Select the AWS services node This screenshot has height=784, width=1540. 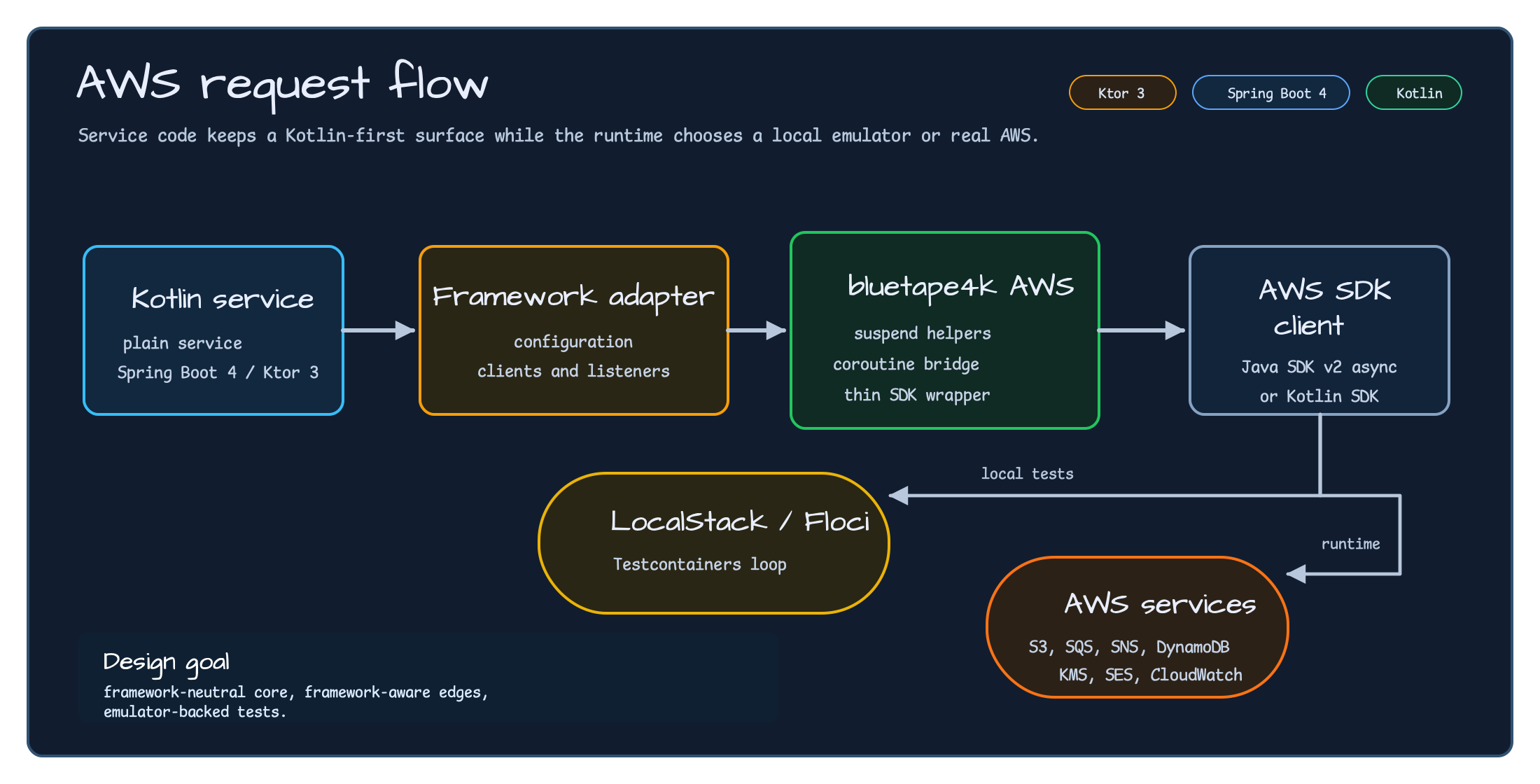pyautogui.click(x=1137, y=627)
